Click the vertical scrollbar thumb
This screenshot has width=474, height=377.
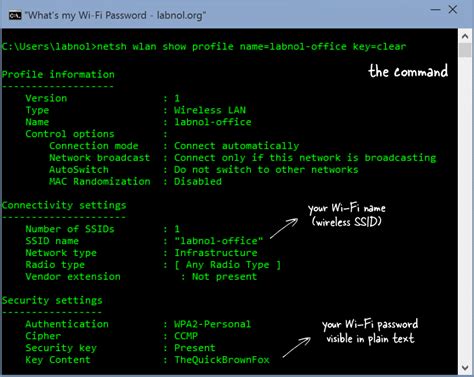[465, 50]
